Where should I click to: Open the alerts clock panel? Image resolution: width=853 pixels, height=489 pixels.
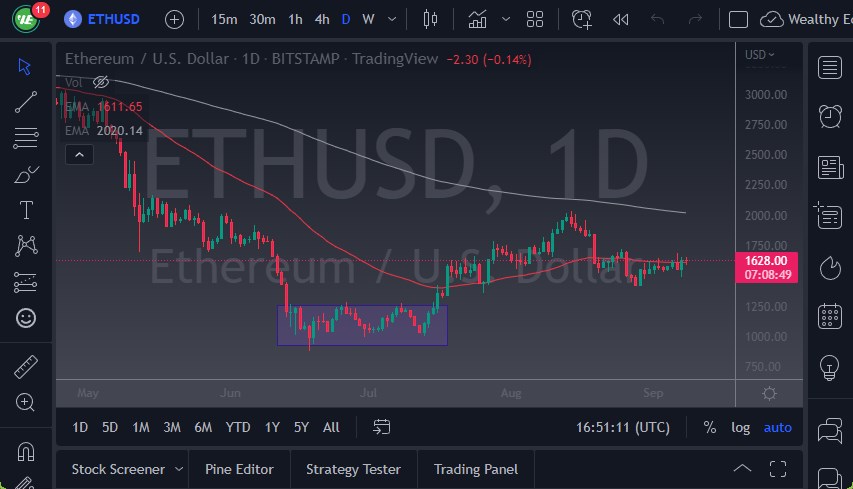pos(830,116)
